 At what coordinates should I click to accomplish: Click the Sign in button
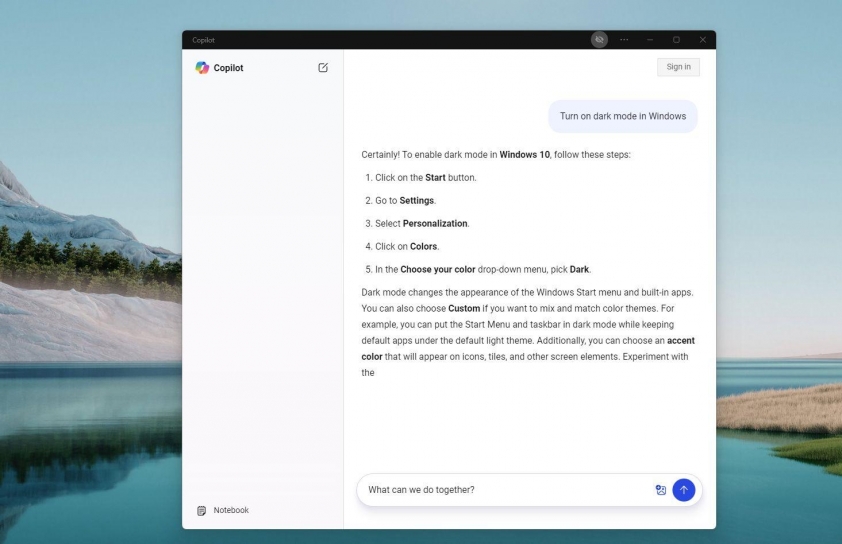(x=678, y=67)
